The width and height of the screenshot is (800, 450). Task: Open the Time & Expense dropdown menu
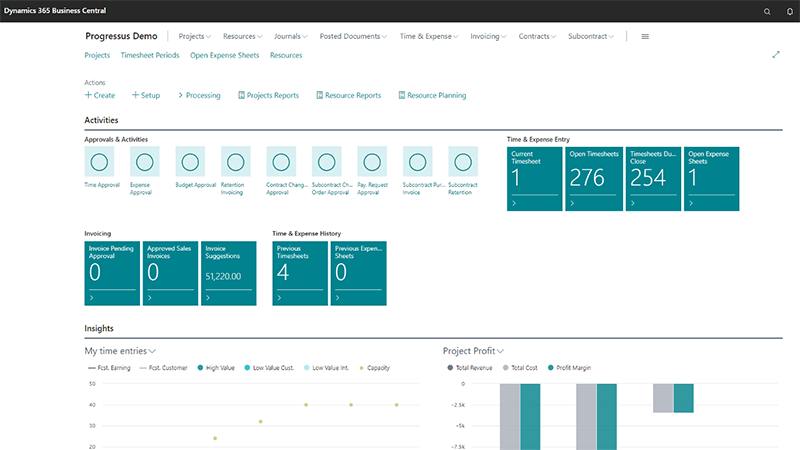429,36
